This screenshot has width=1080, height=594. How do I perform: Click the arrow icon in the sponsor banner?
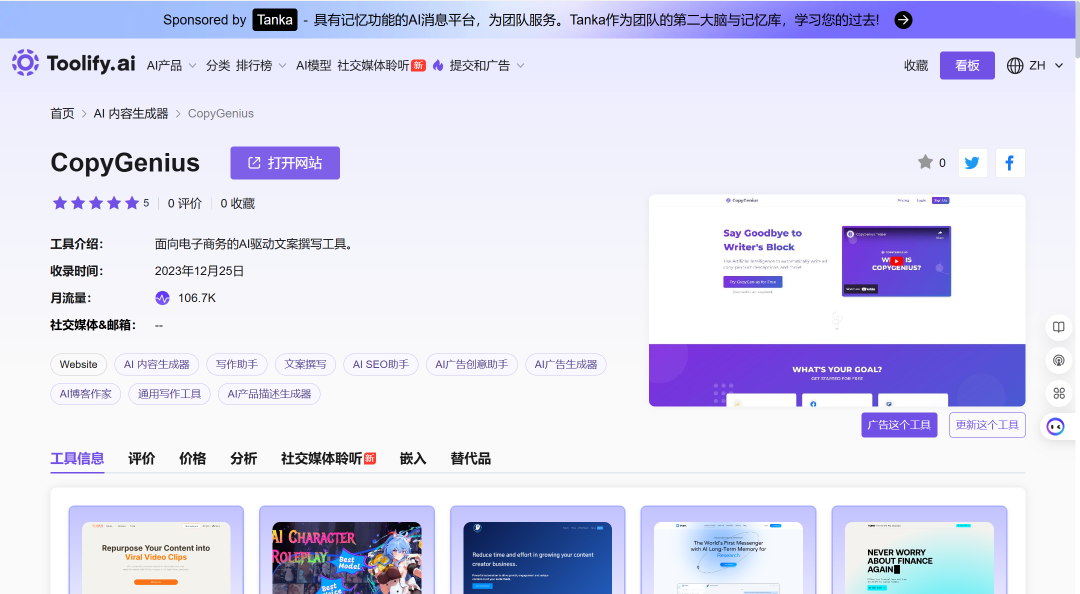[903, 20]
